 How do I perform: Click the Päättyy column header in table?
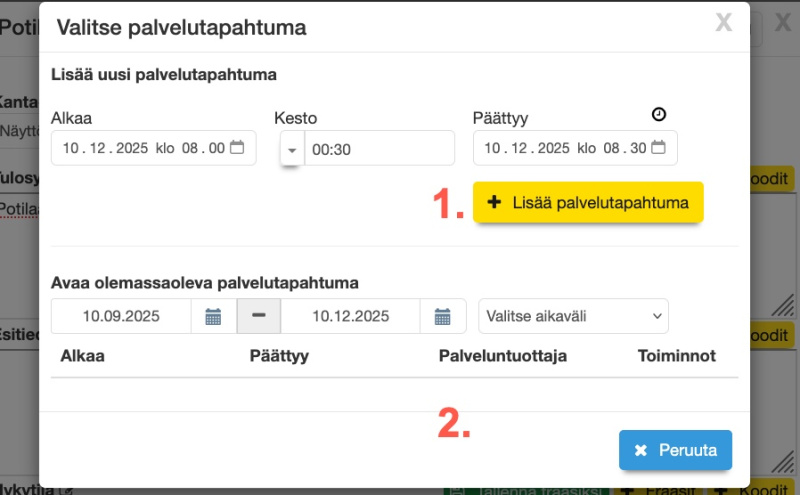[x=279, y=356]
